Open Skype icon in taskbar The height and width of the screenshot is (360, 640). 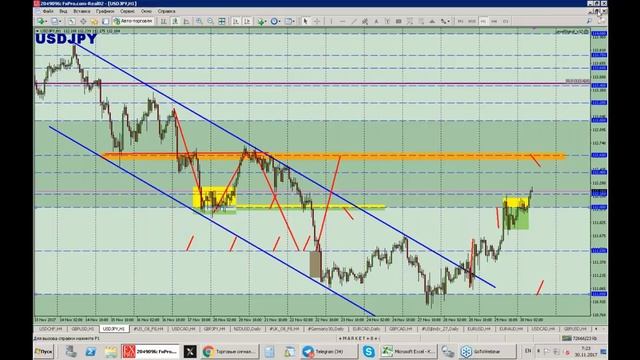[x=368, y=351]
